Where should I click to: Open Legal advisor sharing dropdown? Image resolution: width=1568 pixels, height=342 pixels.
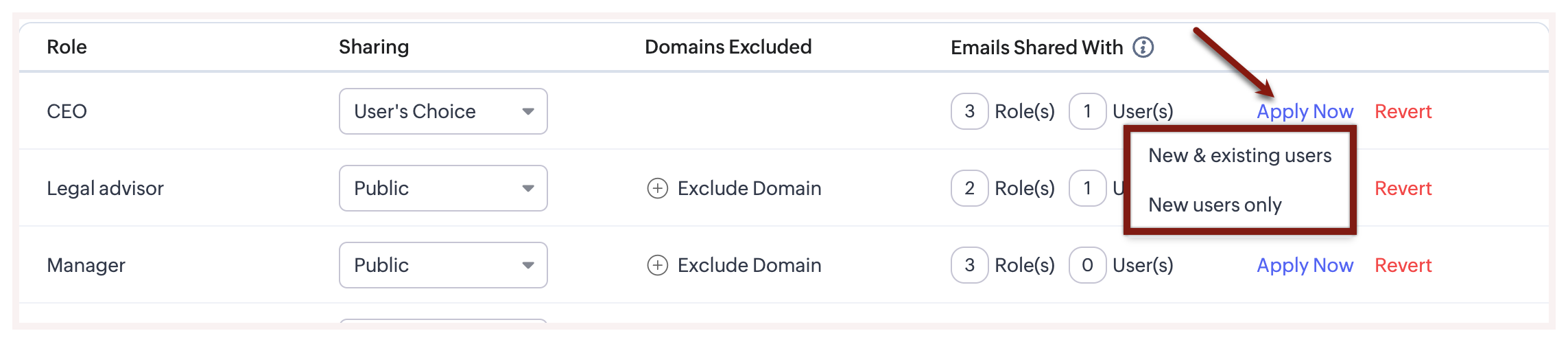443,188
